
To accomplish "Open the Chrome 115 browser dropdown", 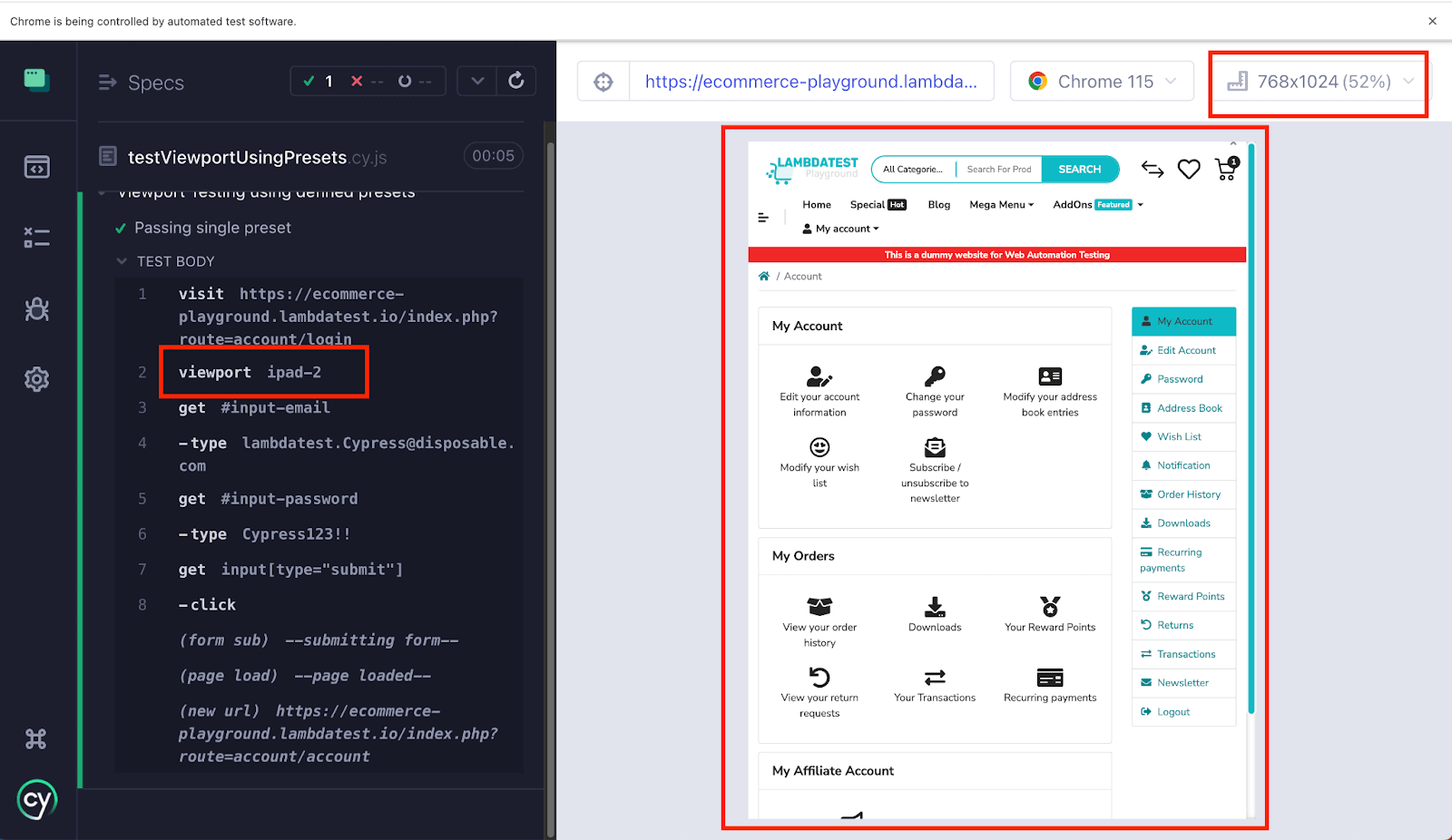I will coord(1102,82).
